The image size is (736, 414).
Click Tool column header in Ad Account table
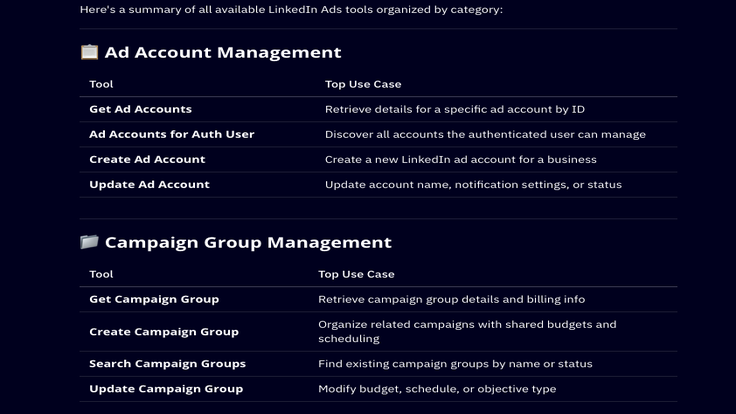click(101, 84)
